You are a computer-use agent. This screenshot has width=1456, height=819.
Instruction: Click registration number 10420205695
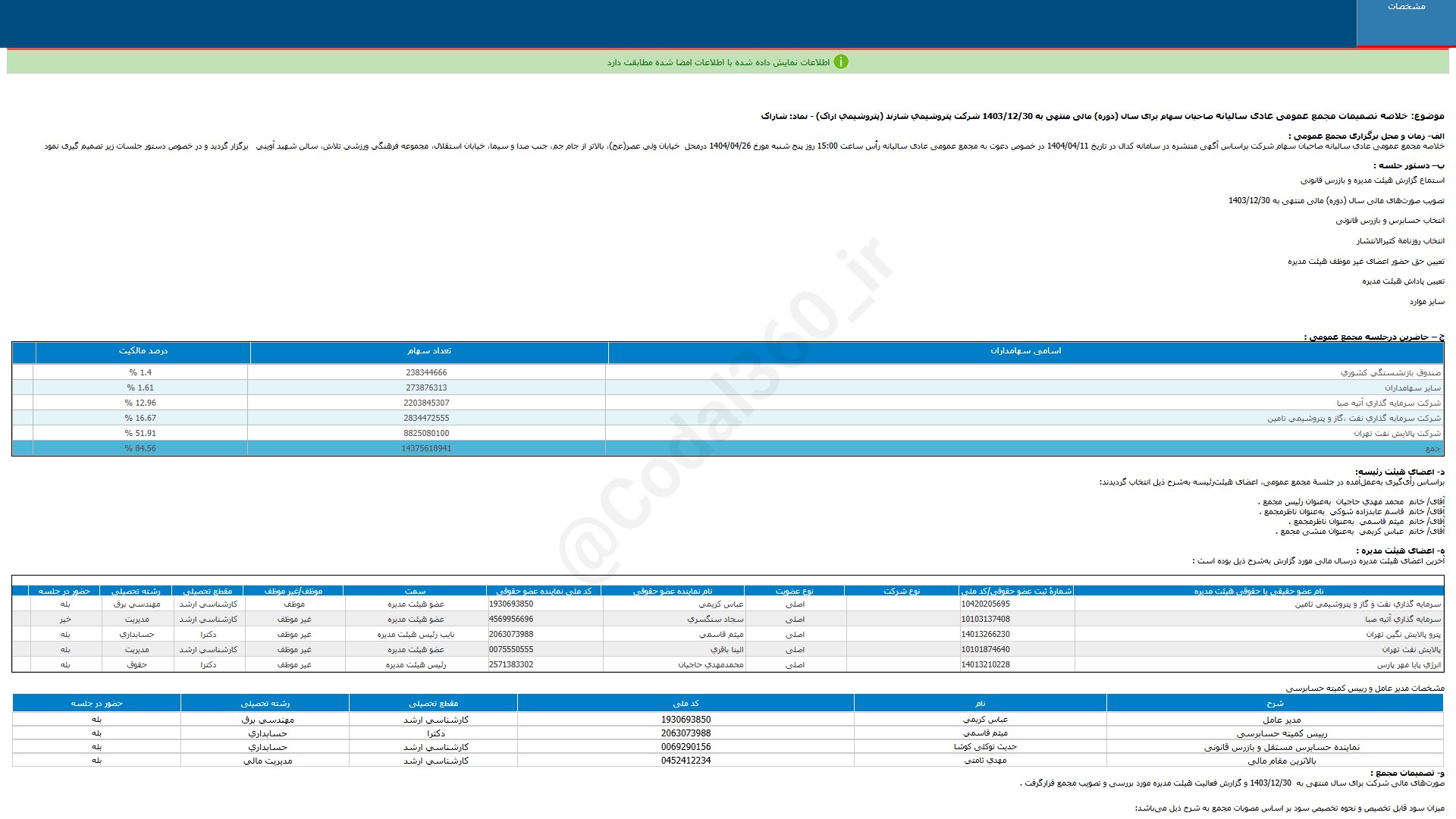(x=985, y=604)
